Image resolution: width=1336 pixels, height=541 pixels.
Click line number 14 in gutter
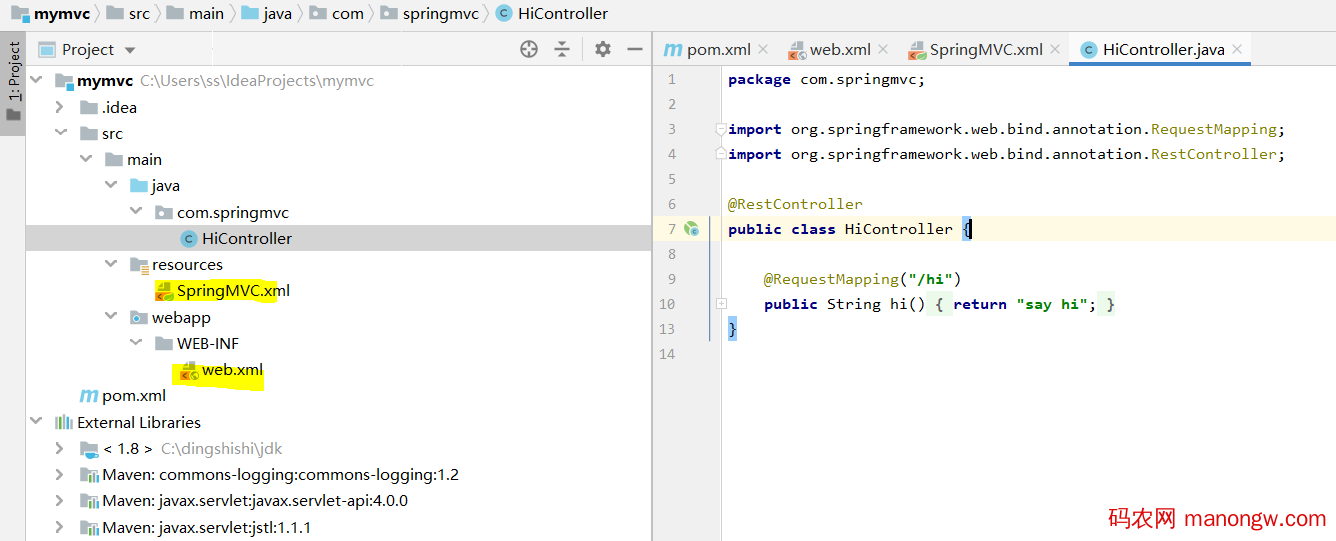pyautogui.click(x=668, y=354)
